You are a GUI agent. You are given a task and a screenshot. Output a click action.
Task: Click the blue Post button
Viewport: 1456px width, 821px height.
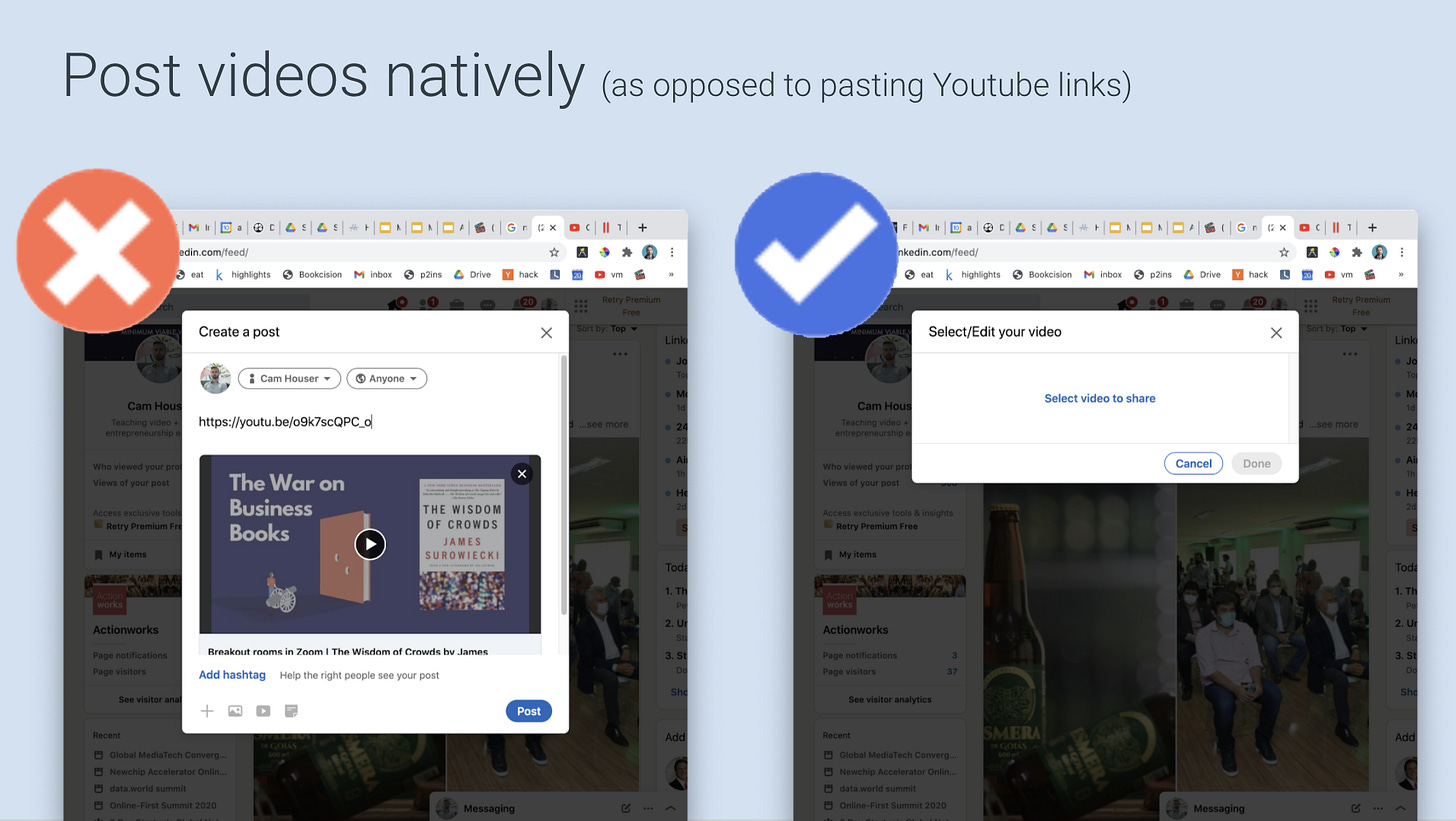[x=529, y=711]
